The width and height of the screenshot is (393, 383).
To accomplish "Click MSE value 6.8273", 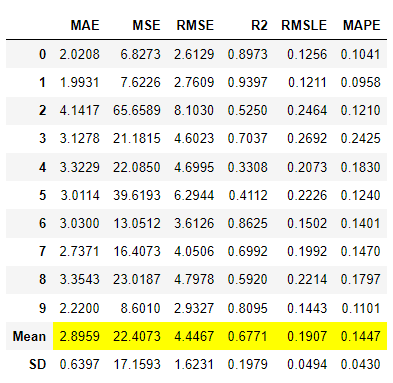I will point(140,54).
